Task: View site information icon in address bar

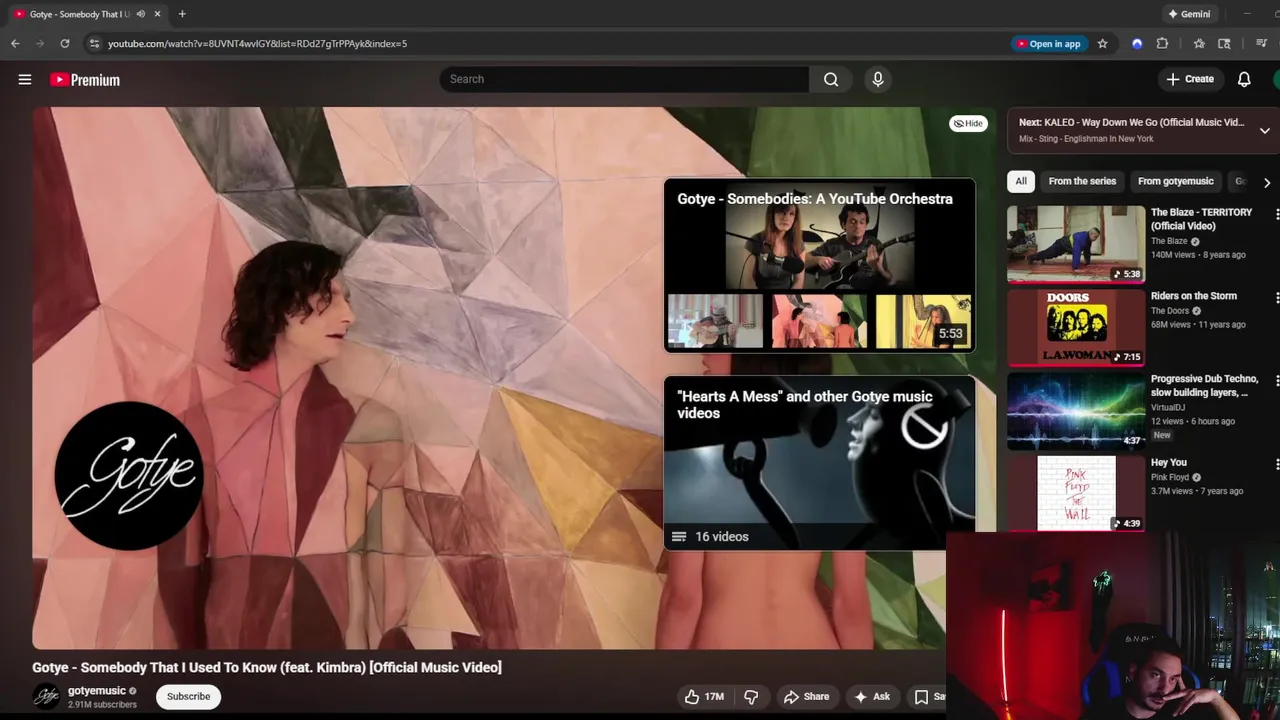Action: tap(94, 43)
